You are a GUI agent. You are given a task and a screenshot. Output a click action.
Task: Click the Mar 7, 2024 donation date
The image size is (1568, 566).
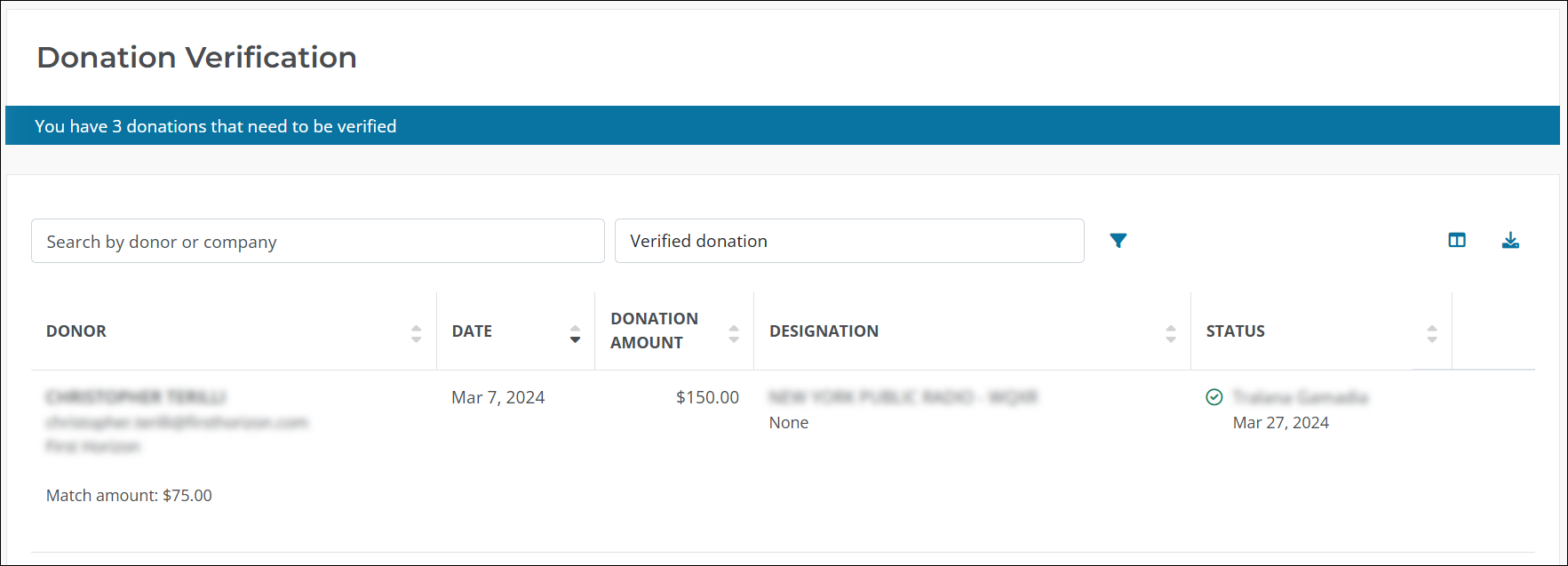pos(497,397)
